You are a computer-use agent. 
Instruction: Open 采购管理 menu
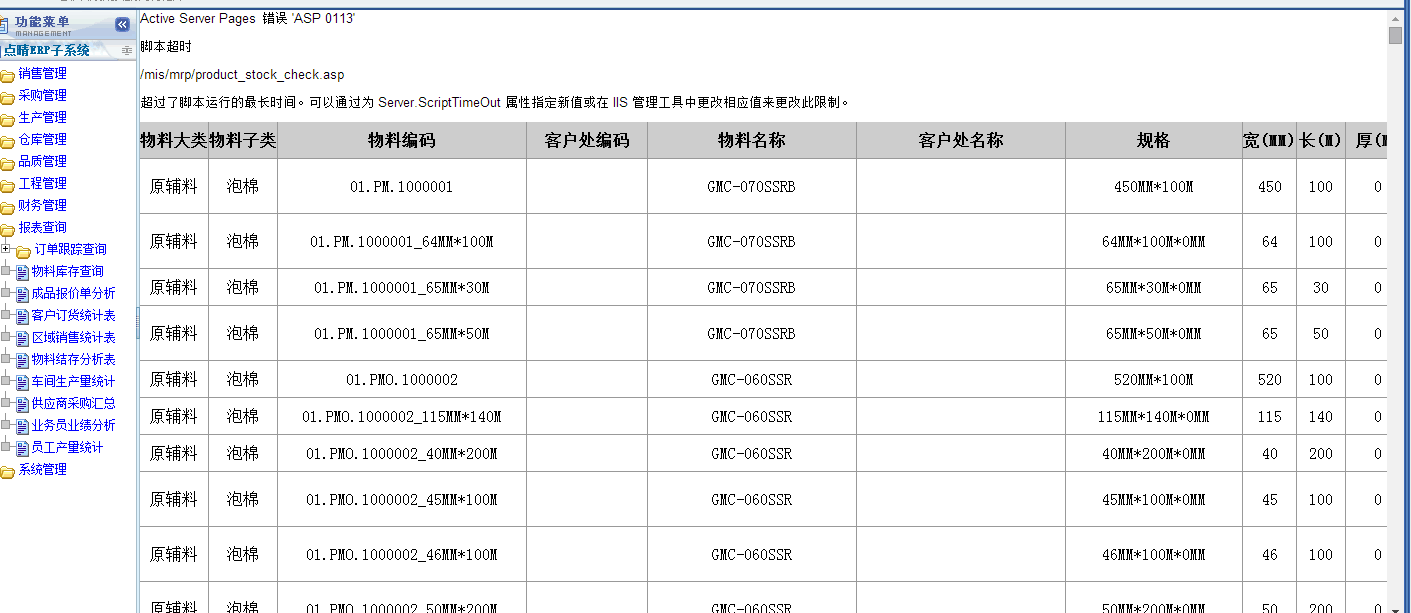[42, 95]
